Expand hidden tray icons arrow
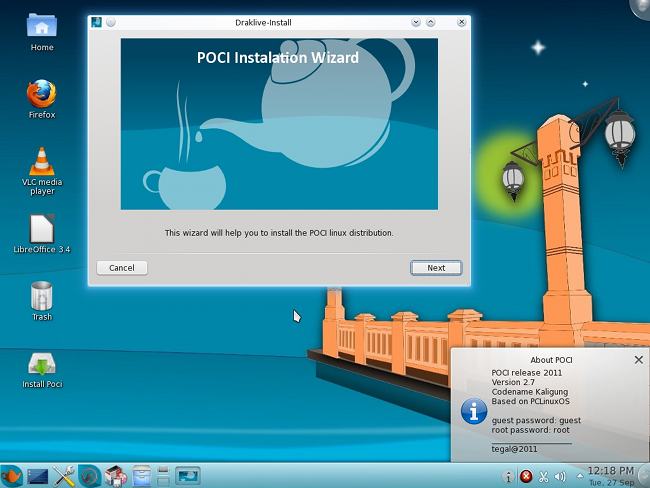This screenshot has width=650, height=488. (580, 476)
